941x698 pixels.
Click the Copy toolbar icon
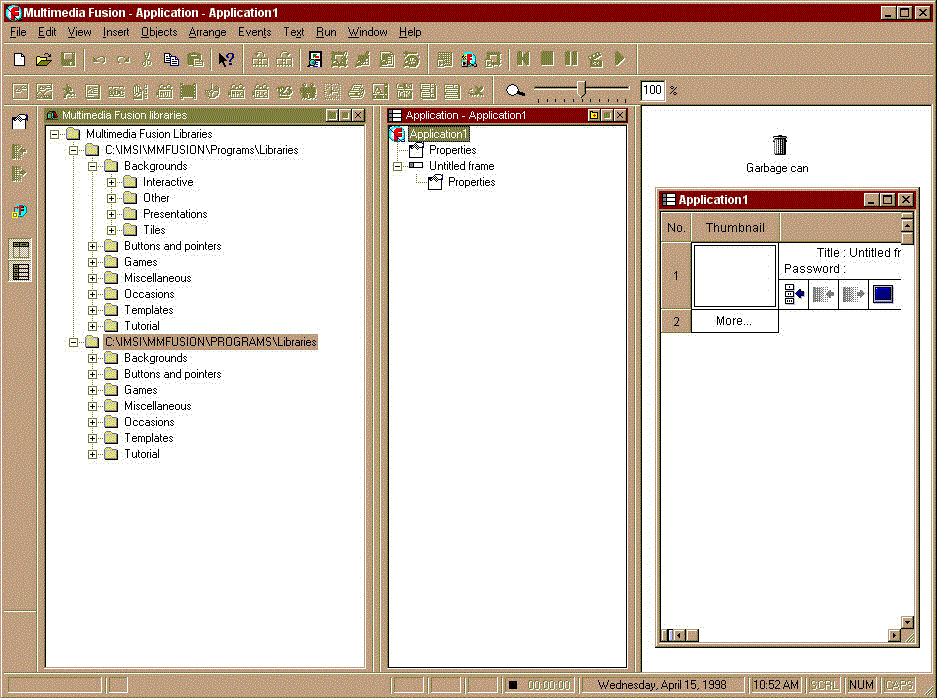click(171, 59)
